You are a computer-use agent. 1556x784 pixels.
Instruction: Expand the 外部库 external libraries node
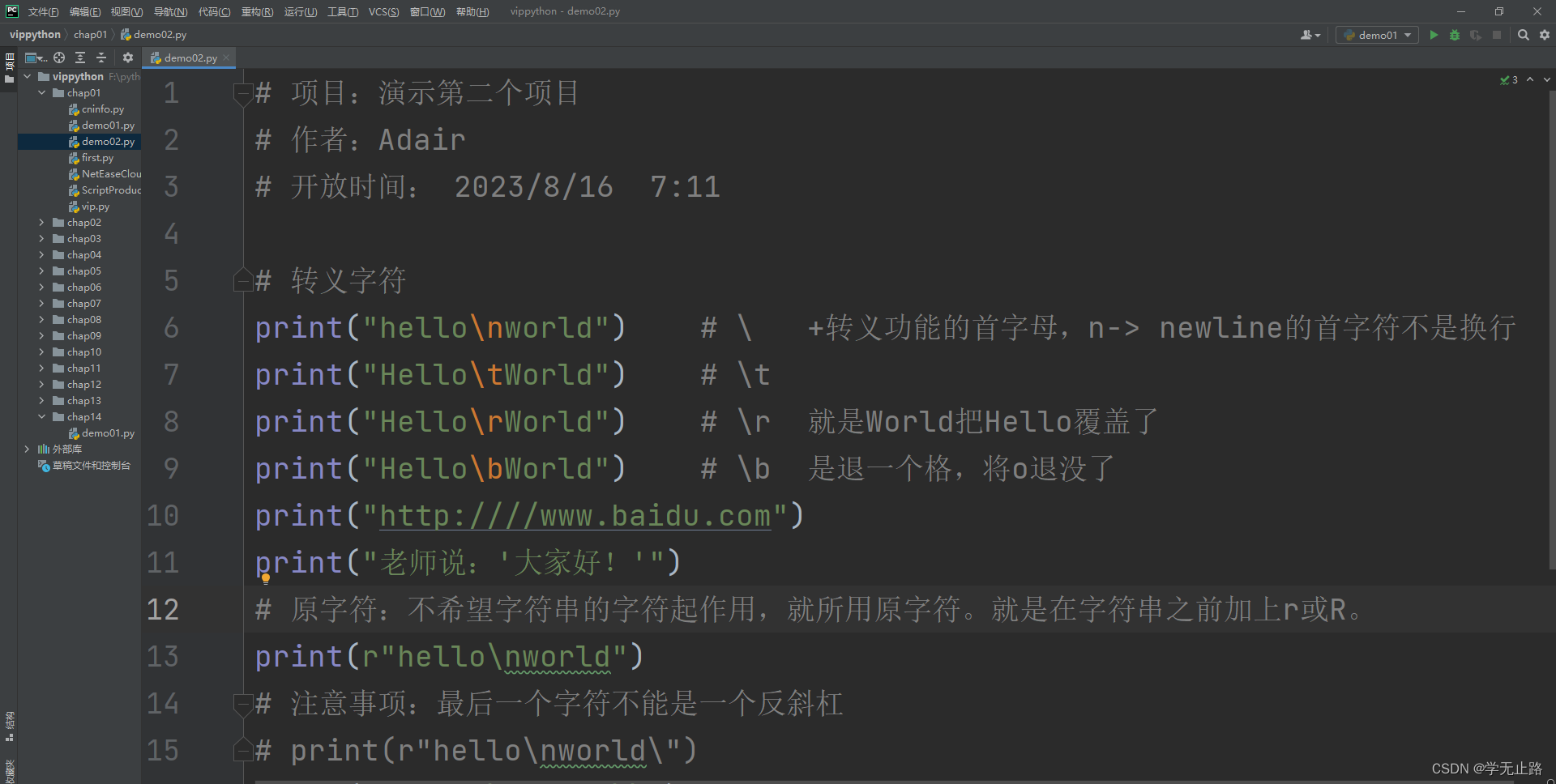(27, 450)
